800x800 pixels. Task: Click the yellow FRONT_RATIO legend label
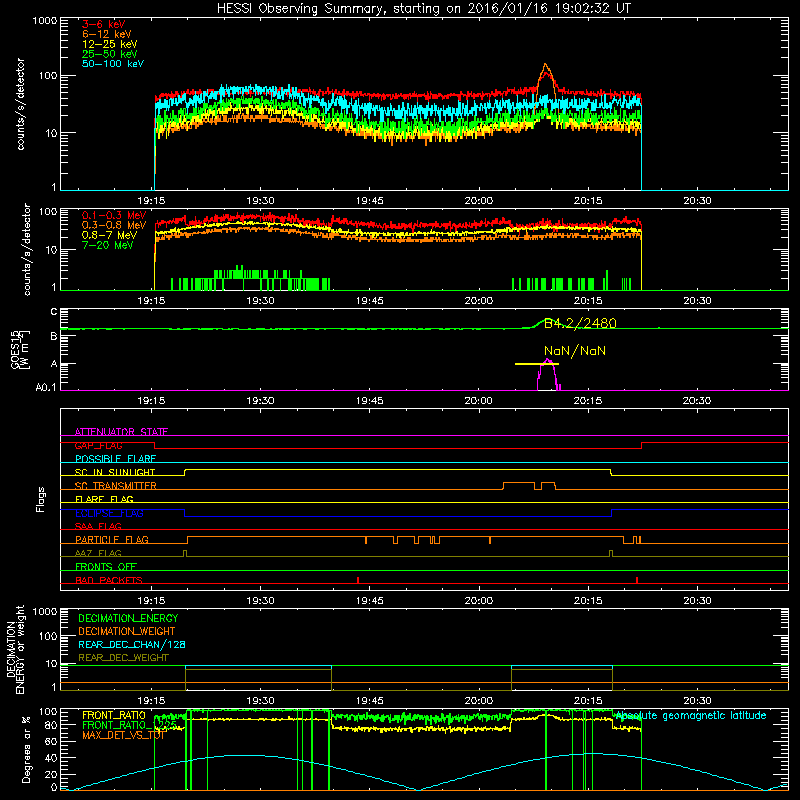tap(114, 715)
